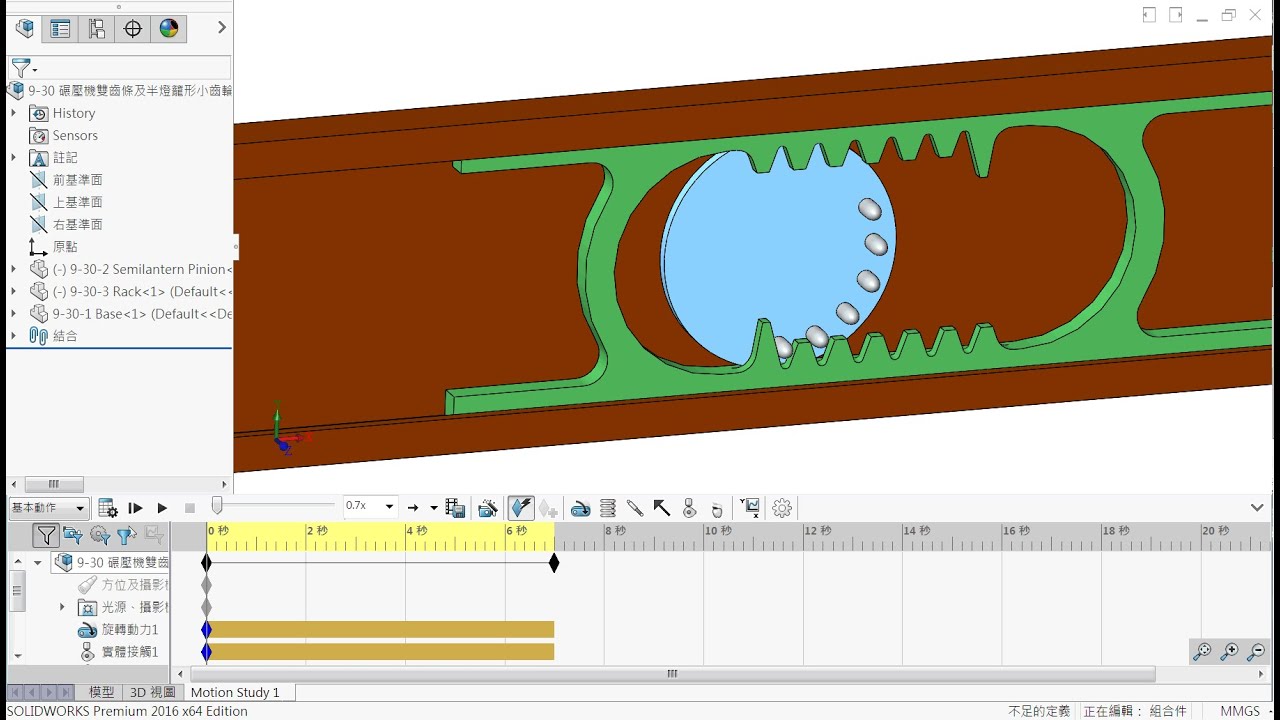
Task: Switch to the ConfigurationManager tab
Action: (x=96, y=29)
